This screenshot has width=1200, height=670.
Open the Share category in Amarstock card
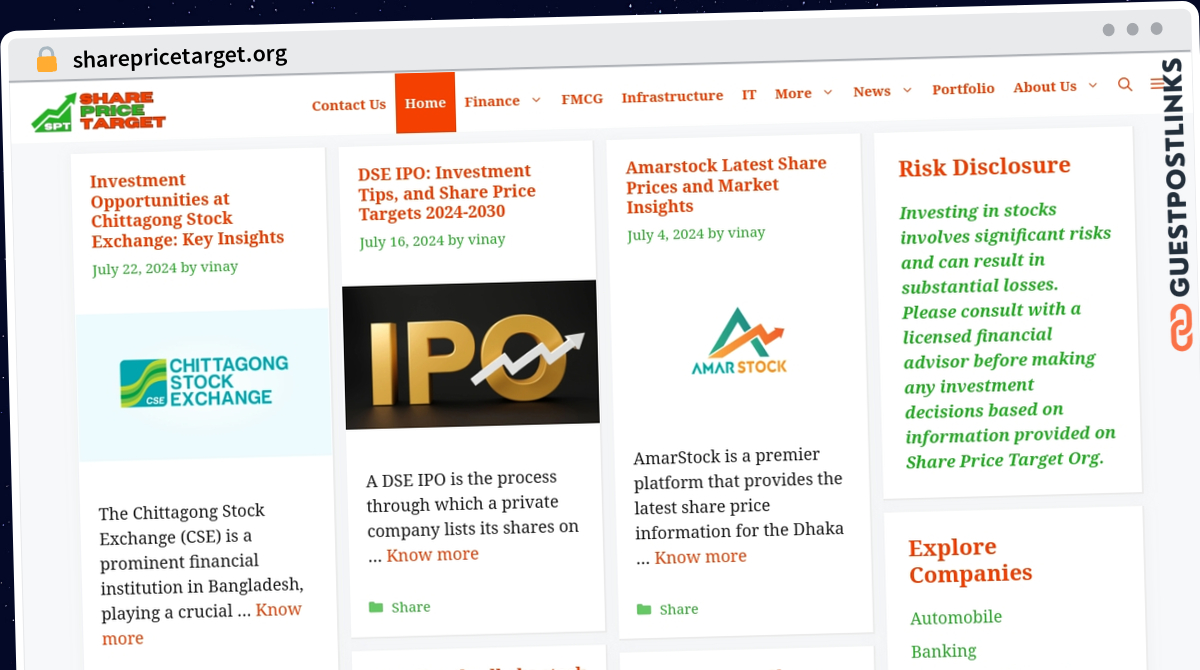[679, 609]
